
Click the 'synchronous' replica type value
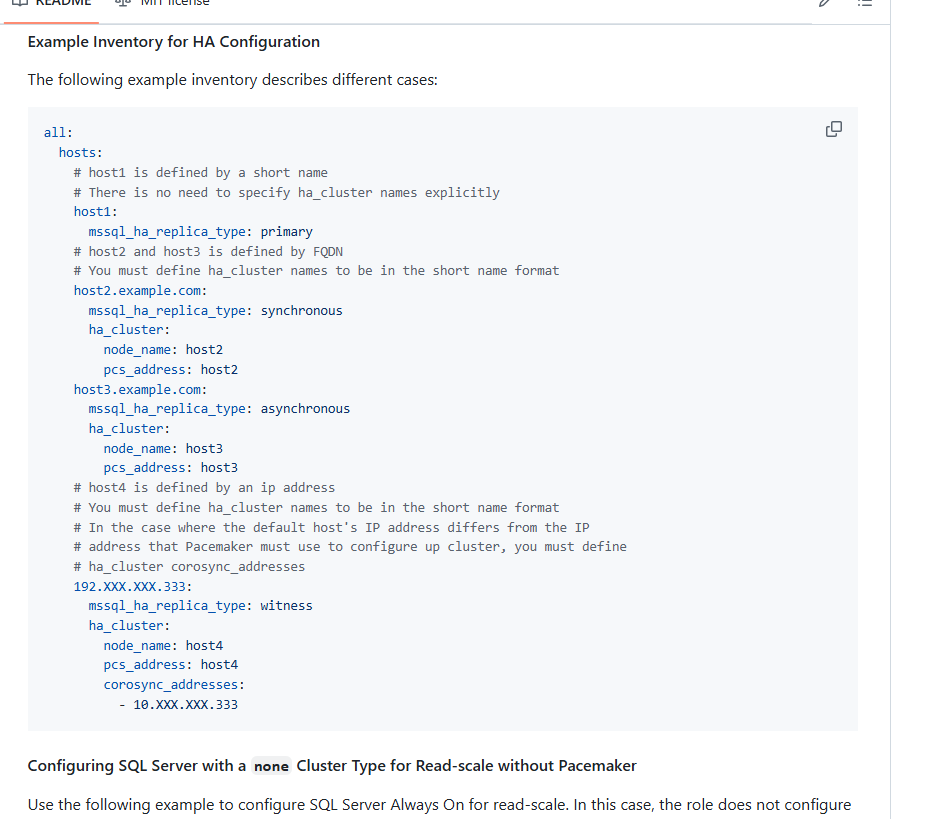click(301, 311)
